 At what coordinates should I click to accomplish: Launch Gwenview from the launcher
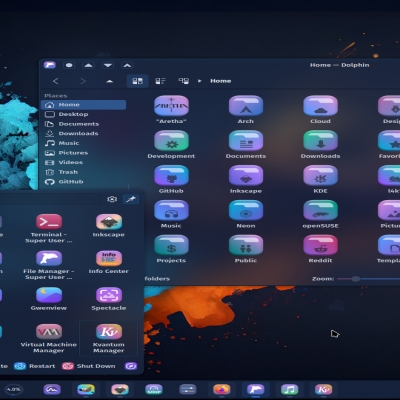point(49,299)
